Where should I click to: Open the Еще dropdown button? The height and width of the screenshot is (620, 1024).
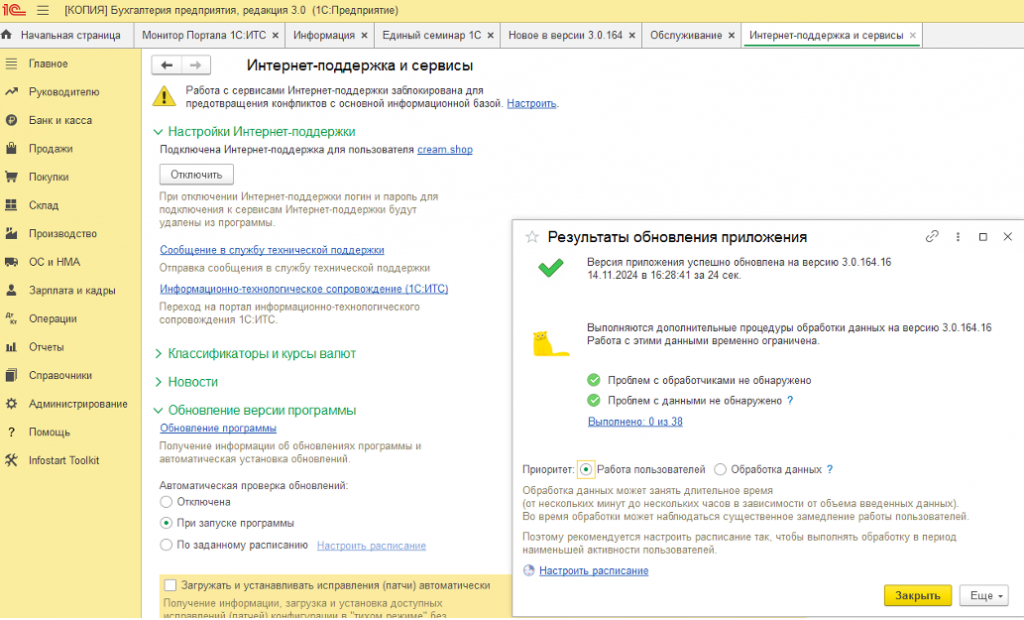point(984,595)
